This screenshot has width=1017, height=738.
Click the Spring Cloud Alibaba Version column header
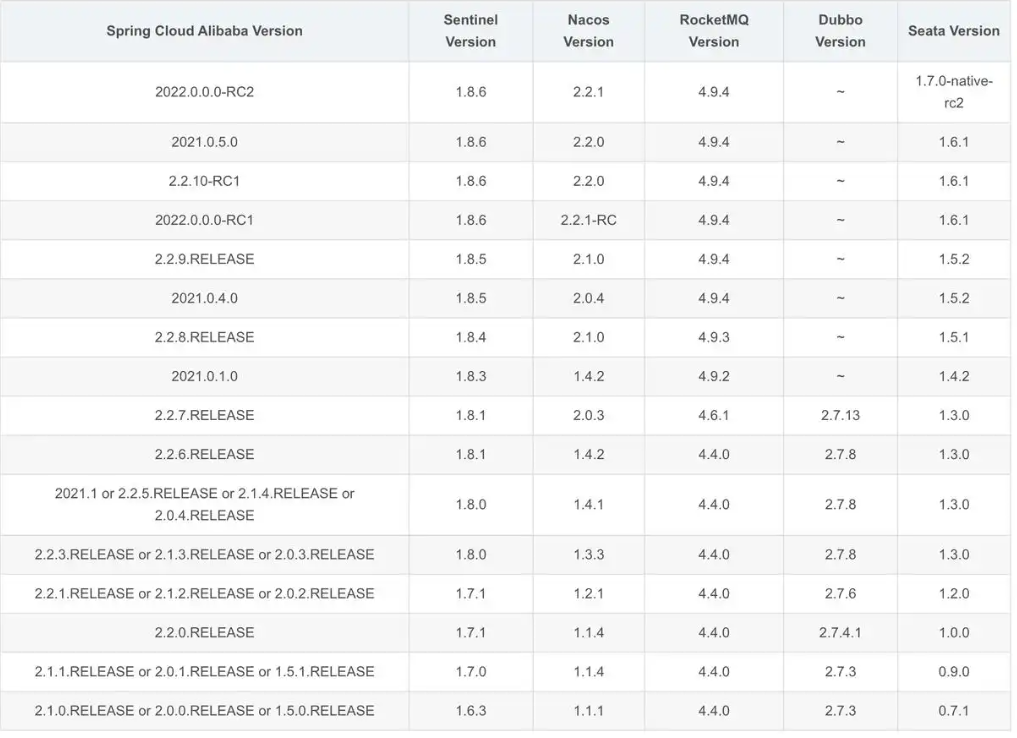(204, 31)
